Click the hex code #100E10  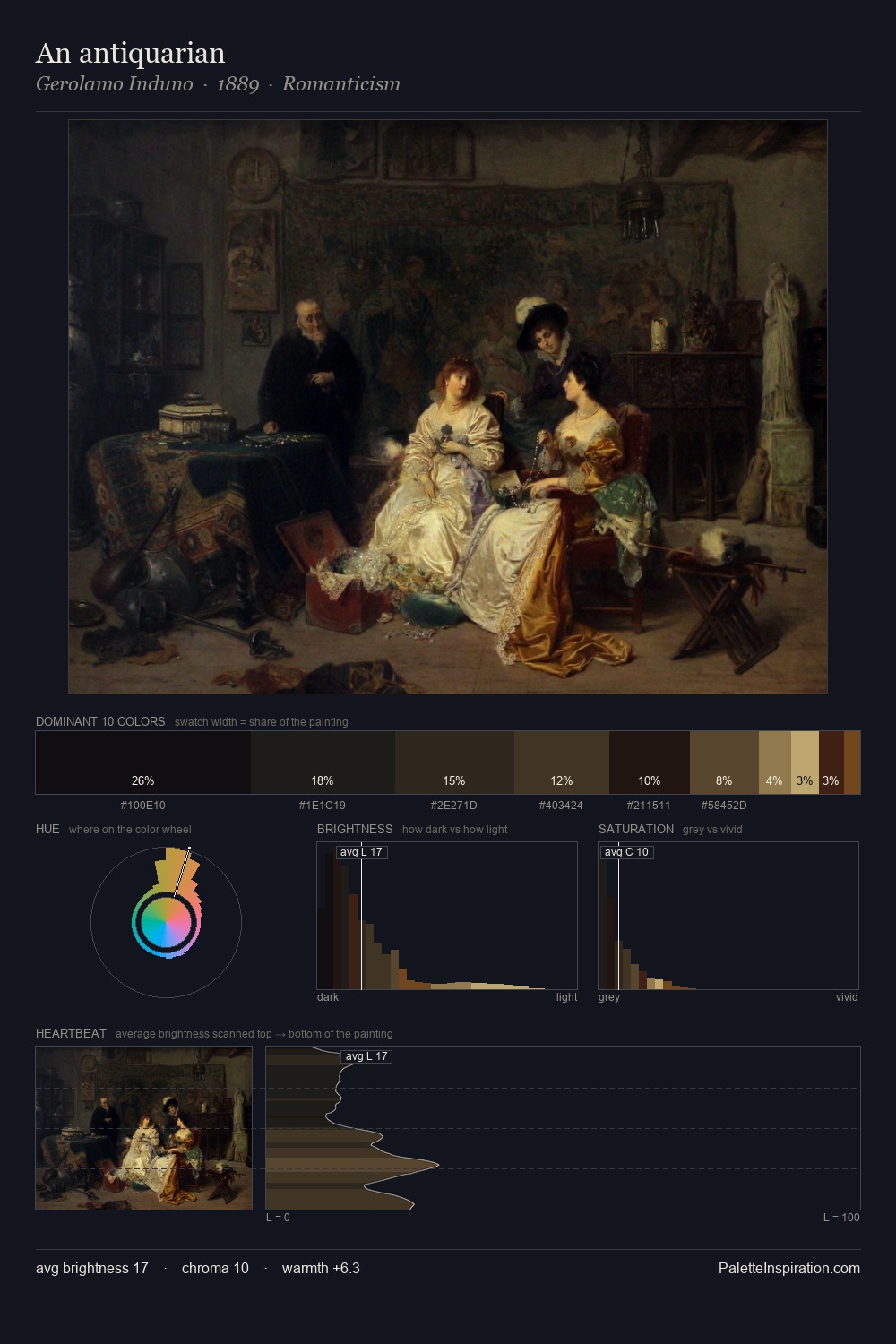tap(143, 806)
